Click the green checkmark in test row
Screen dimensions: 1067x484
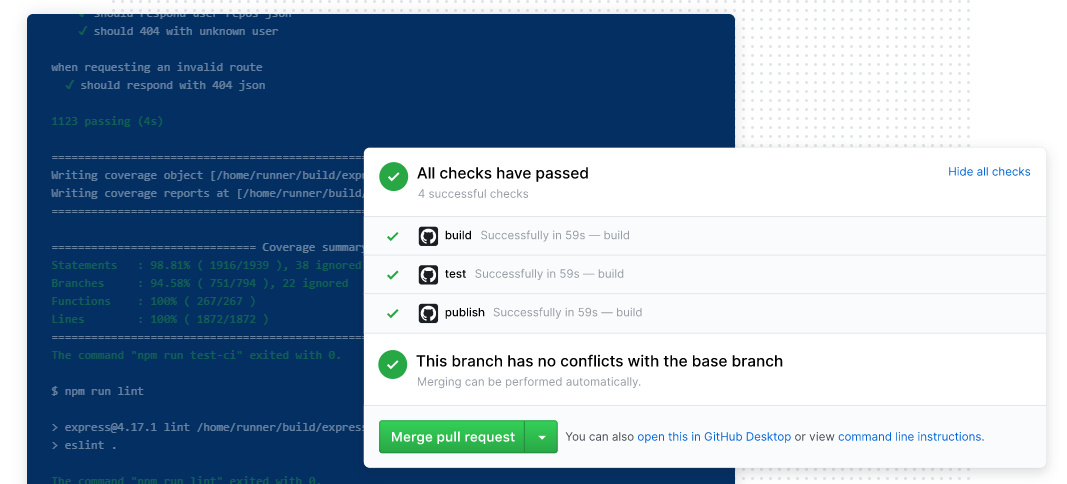pyautogui.click(x=393, y=275)
